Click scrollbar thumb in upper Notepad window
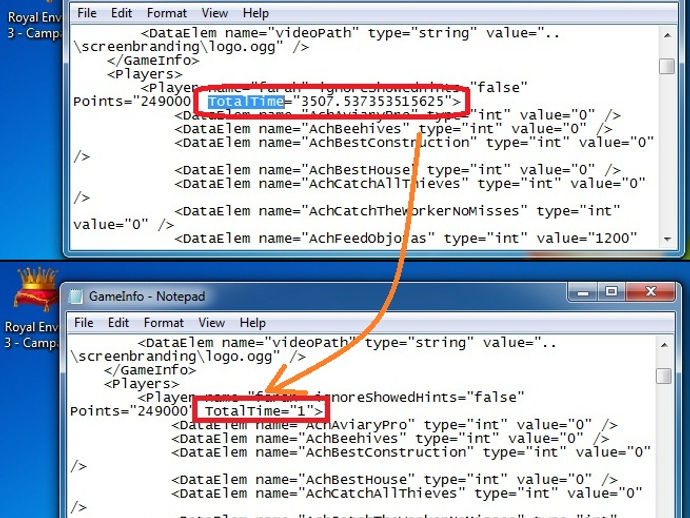 (667, 66)
